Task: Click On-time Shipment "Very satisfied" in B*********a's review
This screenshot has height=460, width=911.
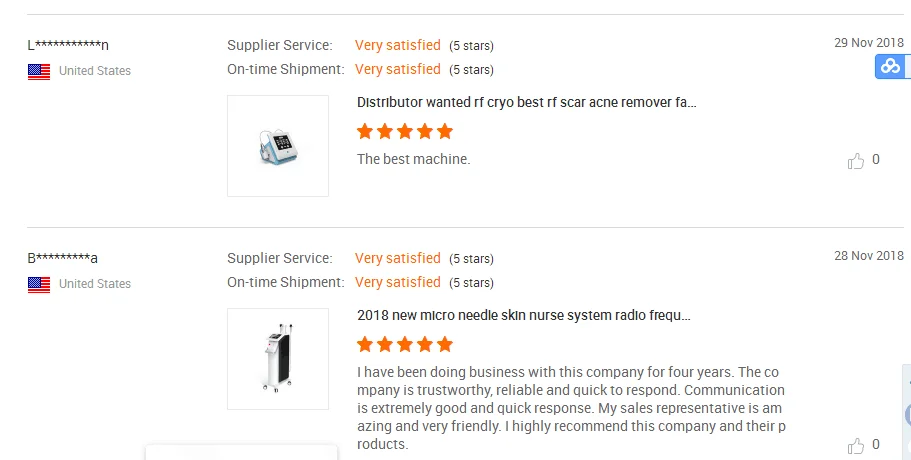Action: coord(398,282)
